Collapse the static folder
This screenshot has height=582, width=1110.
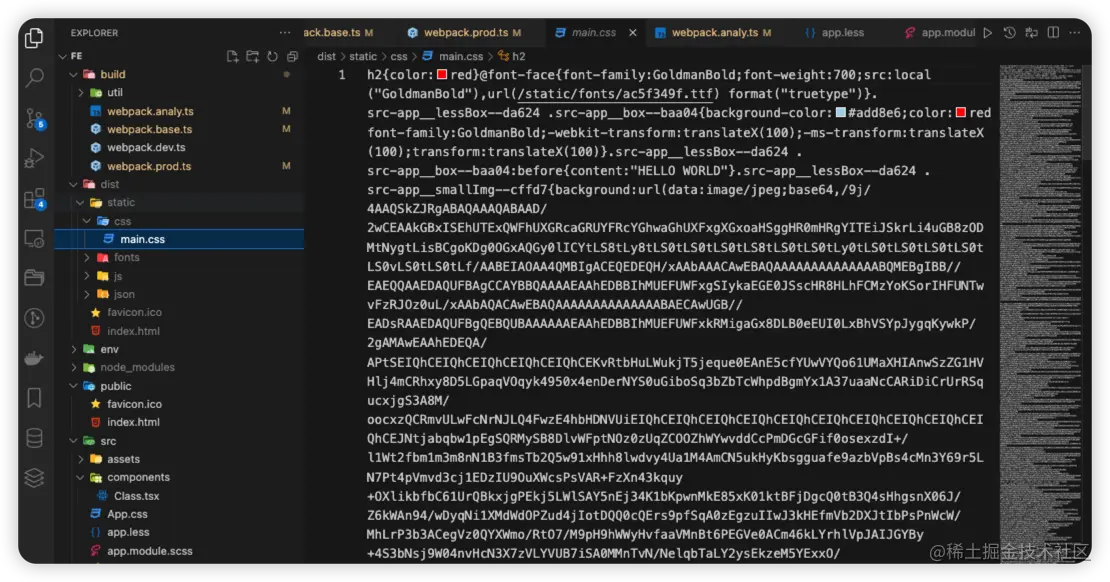(x=120, y=202)
